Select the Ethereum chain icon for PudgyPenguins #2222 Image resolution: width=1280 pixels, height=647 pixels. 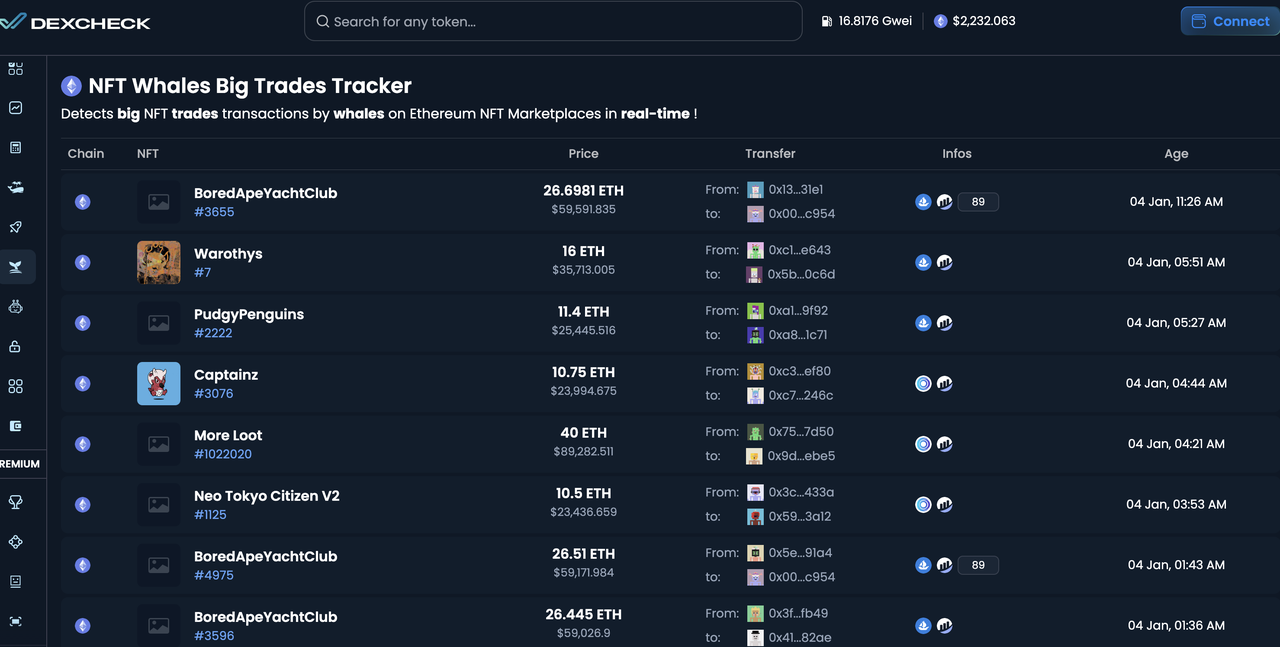tap(82, 322)
